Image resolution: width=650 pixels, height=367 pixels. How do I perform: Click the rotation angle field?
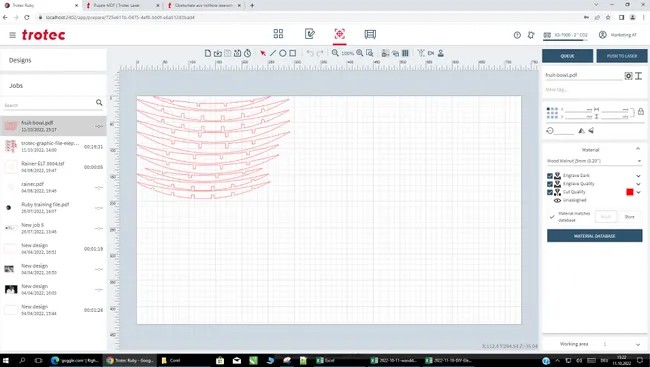(x=564, y=131)
